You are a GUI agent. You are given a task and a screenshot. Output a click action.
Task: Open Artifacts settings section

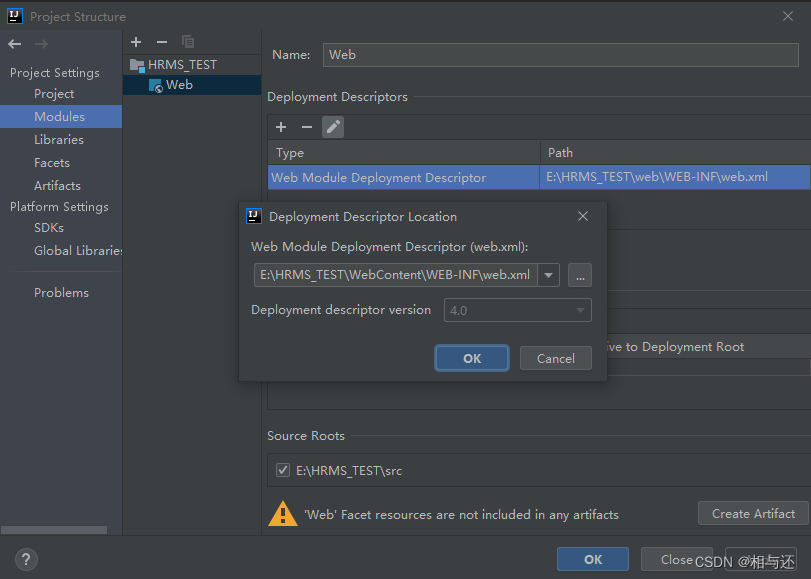(x=57, y=185)
